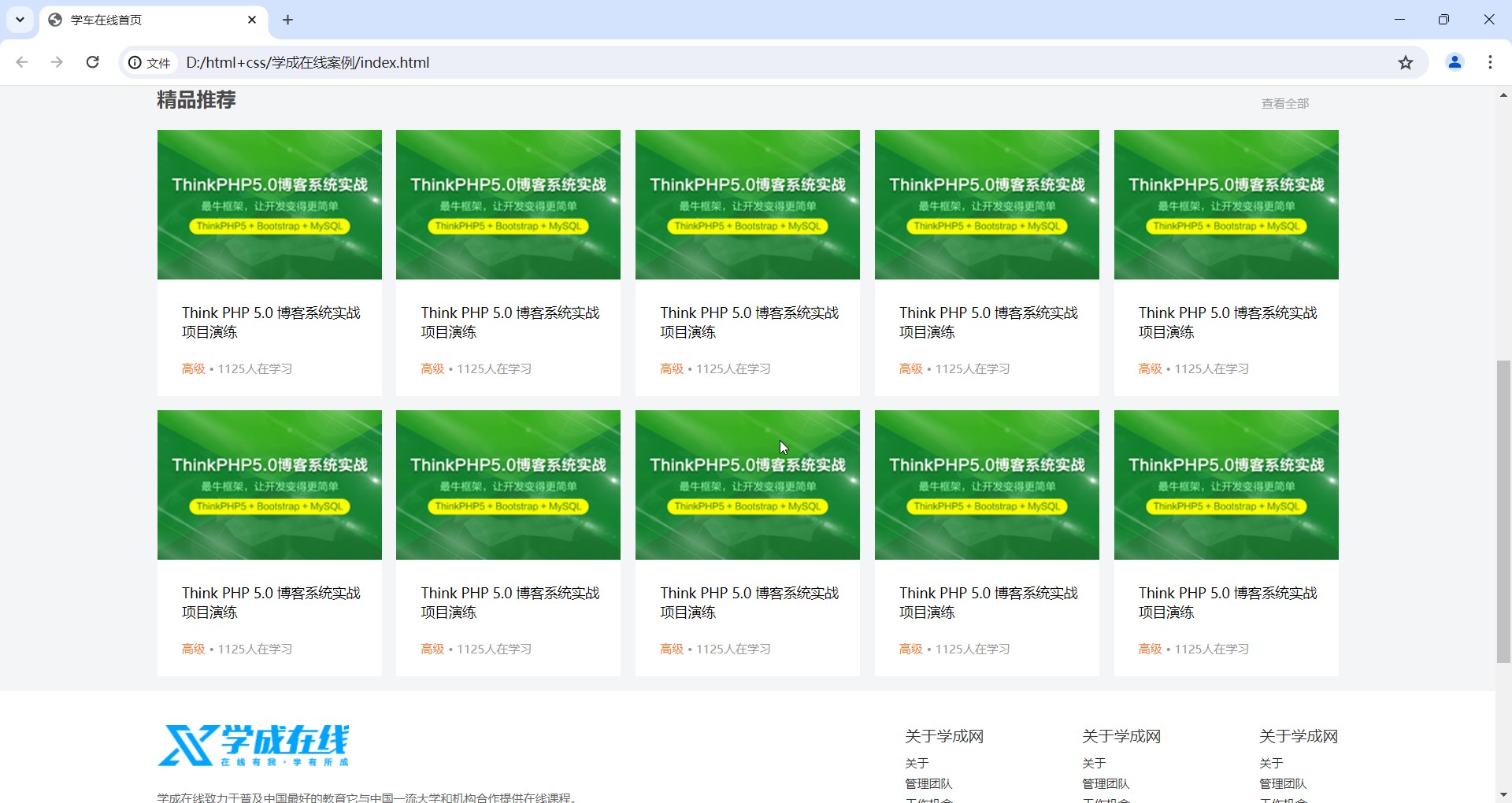Click the first 关于学成网 footer heading
This screenshot has width=1512, height=803.
point(944,736)
